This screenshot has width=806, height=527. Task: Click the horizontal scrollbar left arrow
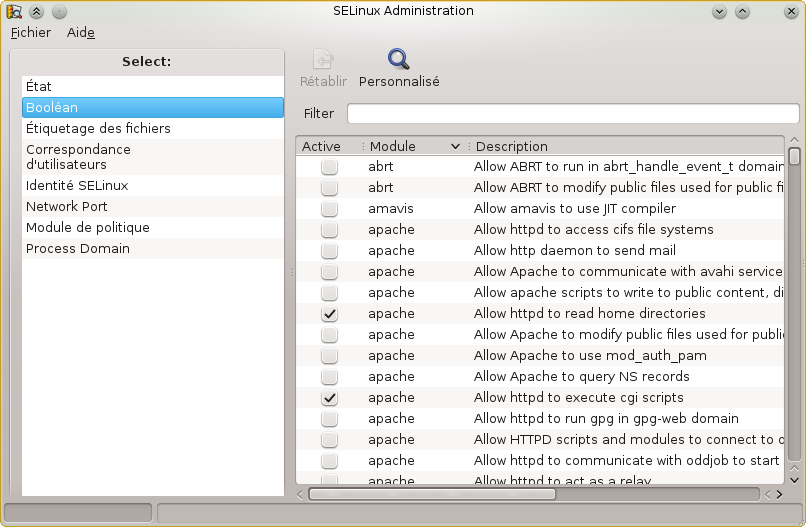tap(301, 495)
